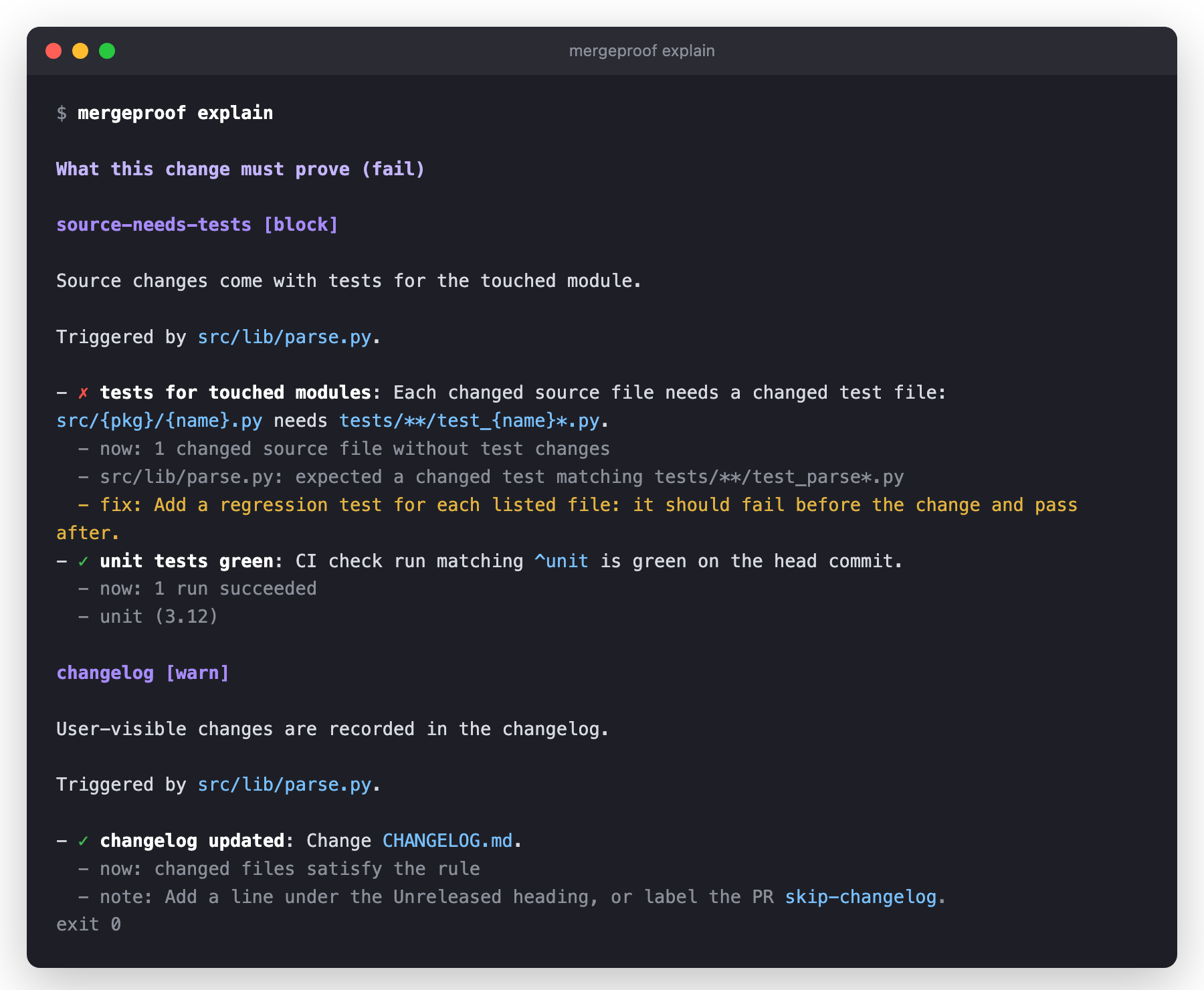Click src/lib/parse.py under changelog trigger
This screenshot has width=1204, height=990.
tap(284, 785)
